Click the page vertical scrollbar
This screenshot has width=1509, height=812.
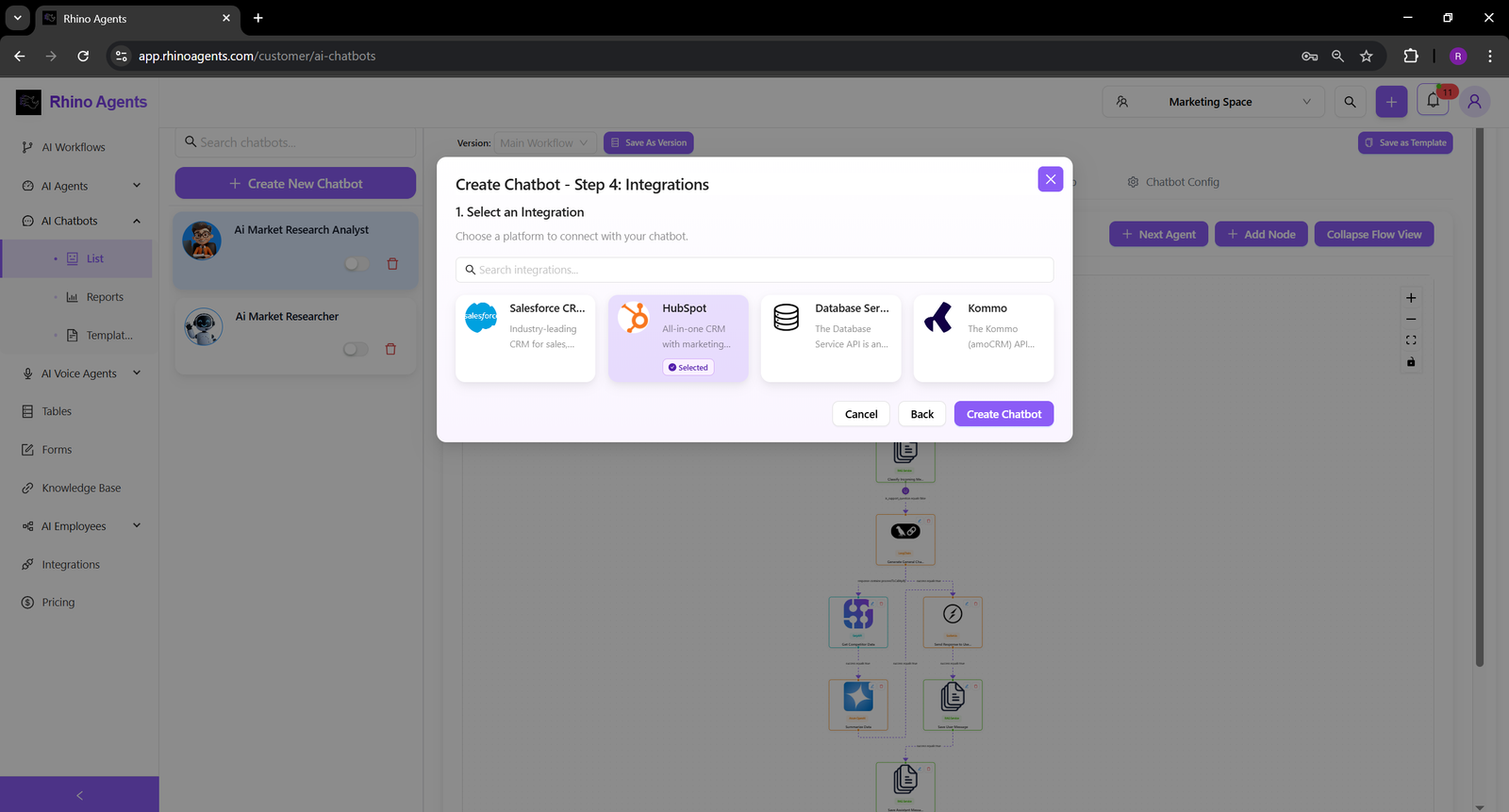pos(1479,398)
